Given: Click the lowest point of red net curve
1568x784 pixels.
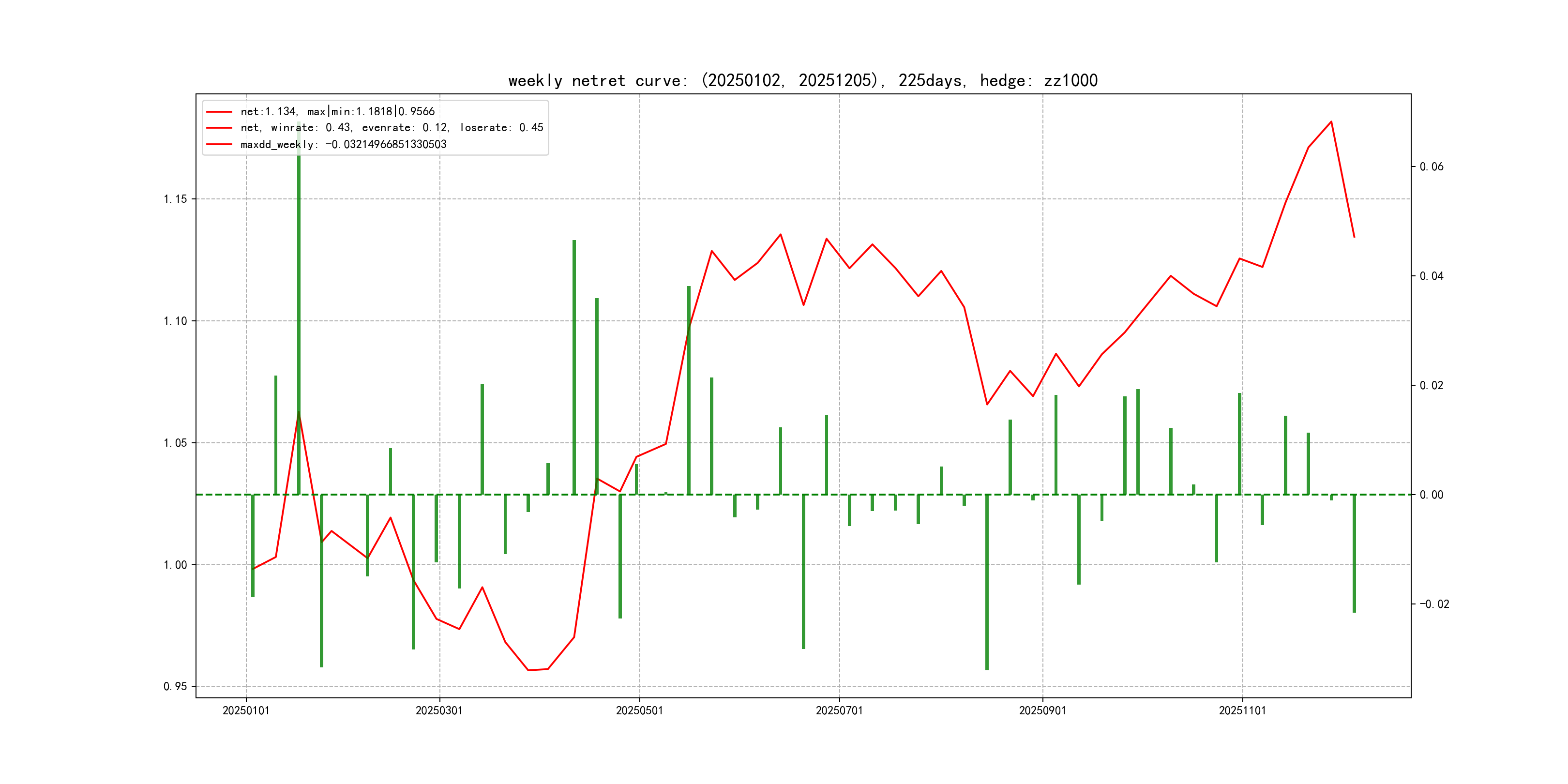Looking at the screenshot, I should (528, 670).
